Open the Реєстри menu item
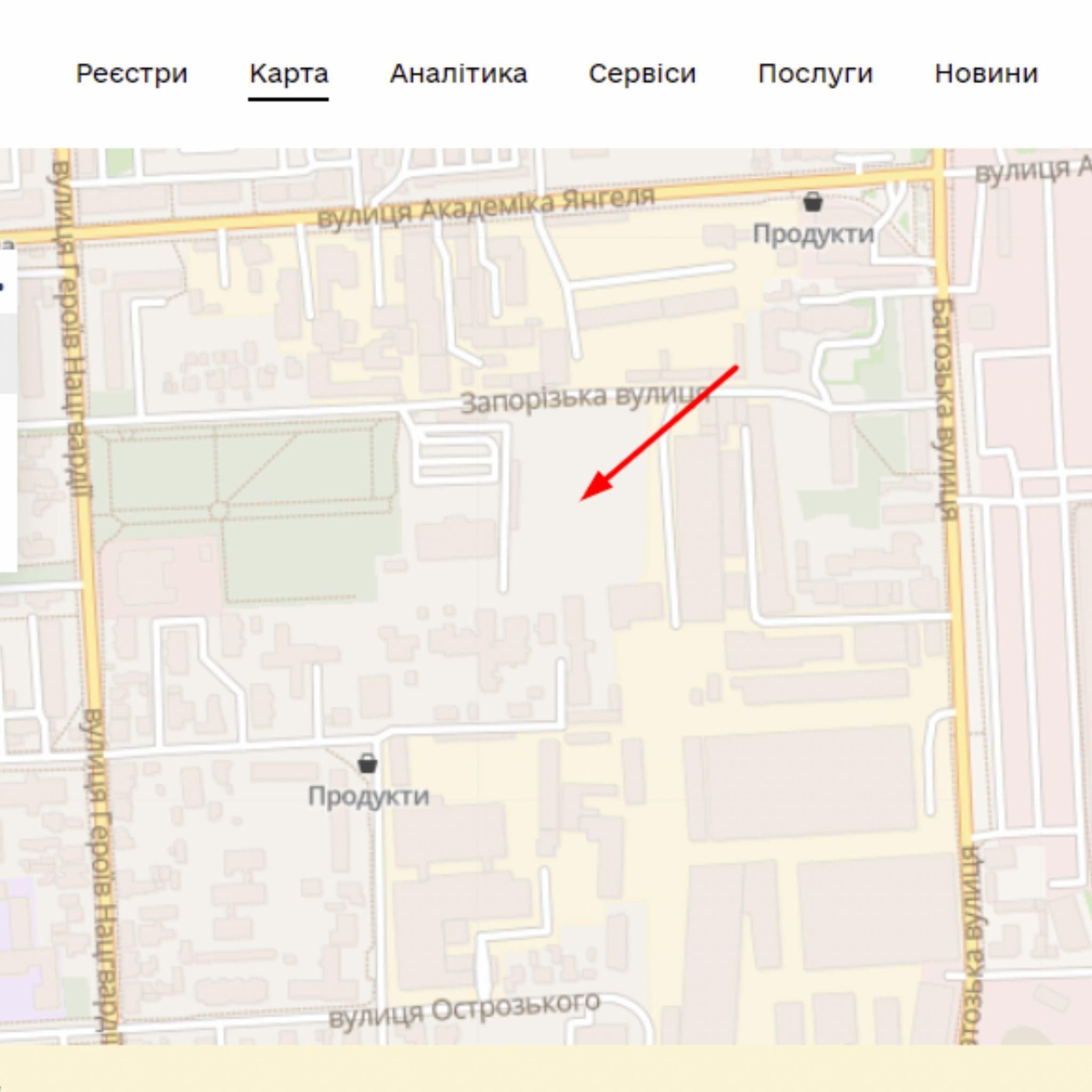The width and height of the screenshot is (1092, 1092). 132,74
